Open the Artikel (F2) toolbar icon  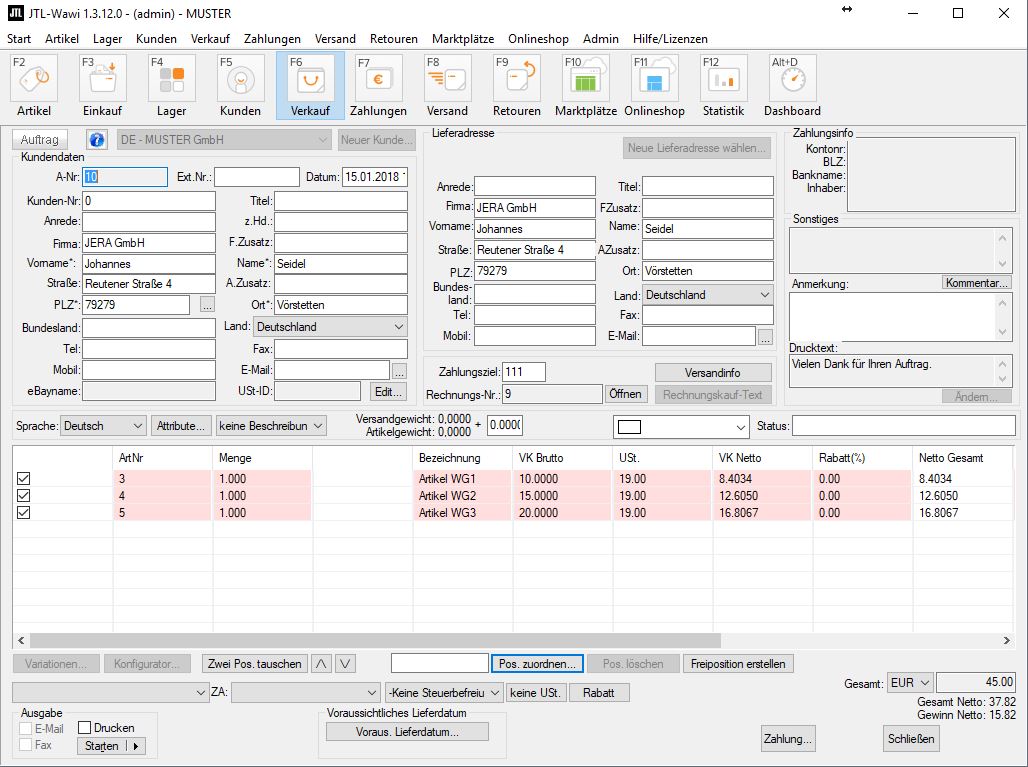coord(34,86)
